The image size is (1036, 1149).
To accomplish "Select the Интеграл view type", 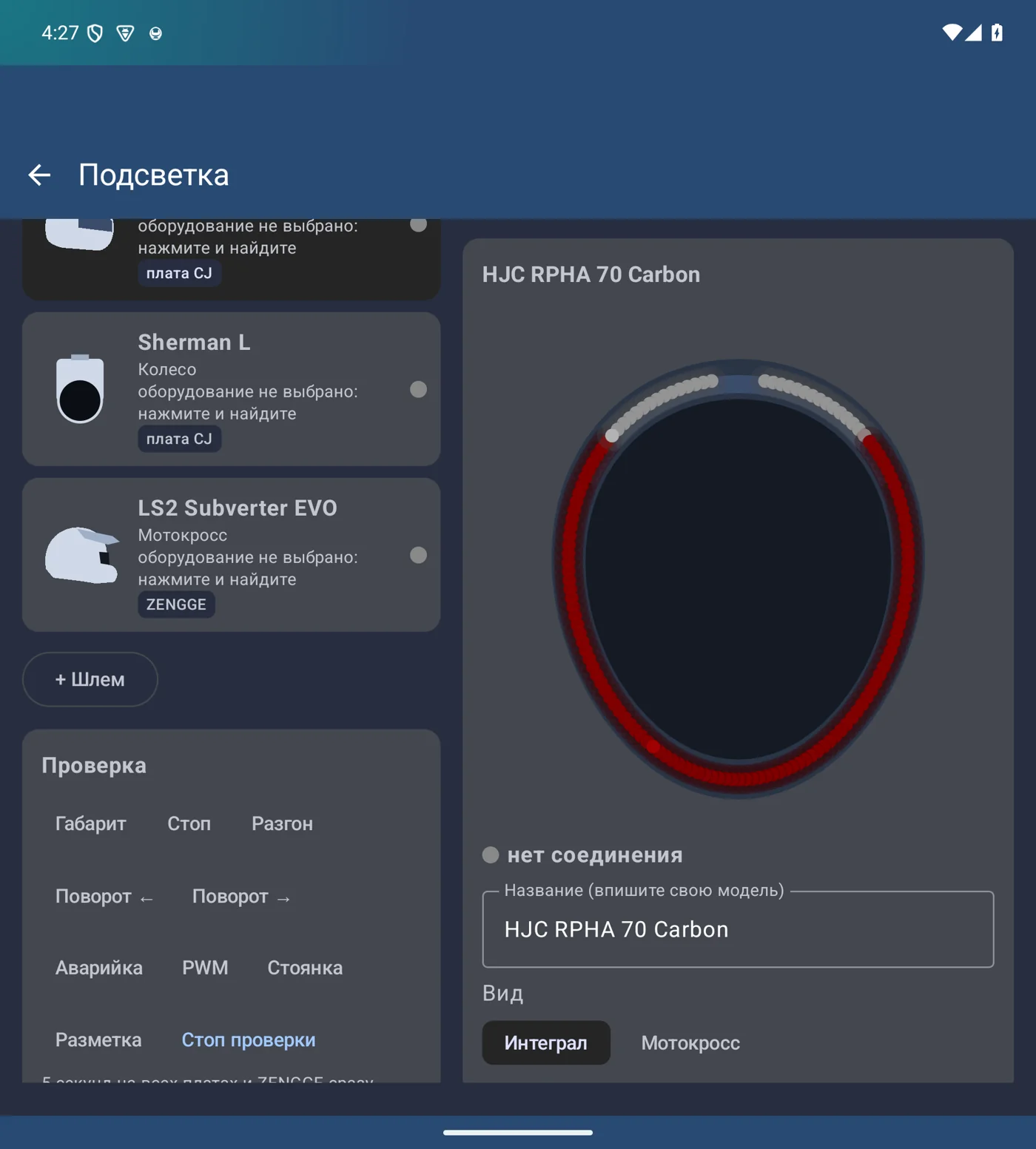I will (546, 1042).
